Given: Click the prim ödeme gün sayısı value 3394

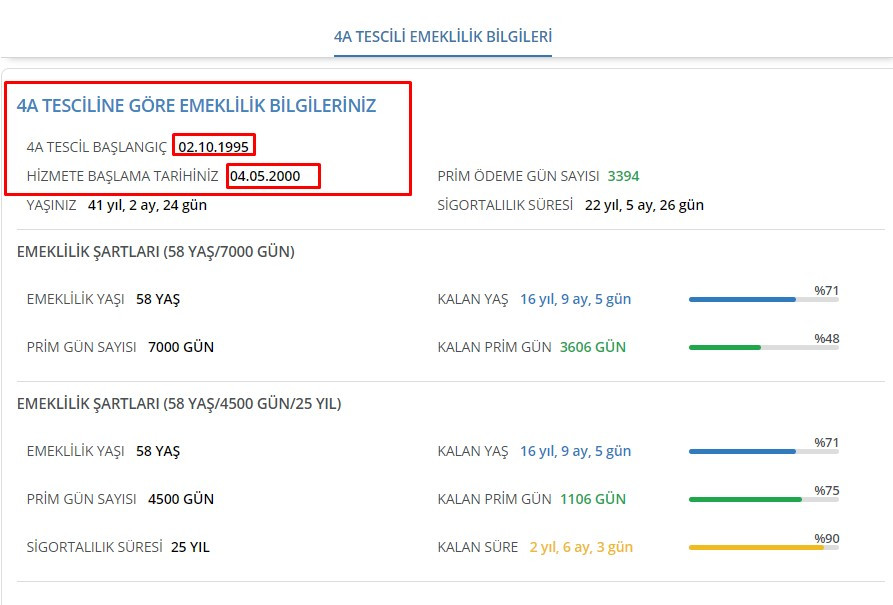Looking at the screenshot, I should [x=623, y=176].
